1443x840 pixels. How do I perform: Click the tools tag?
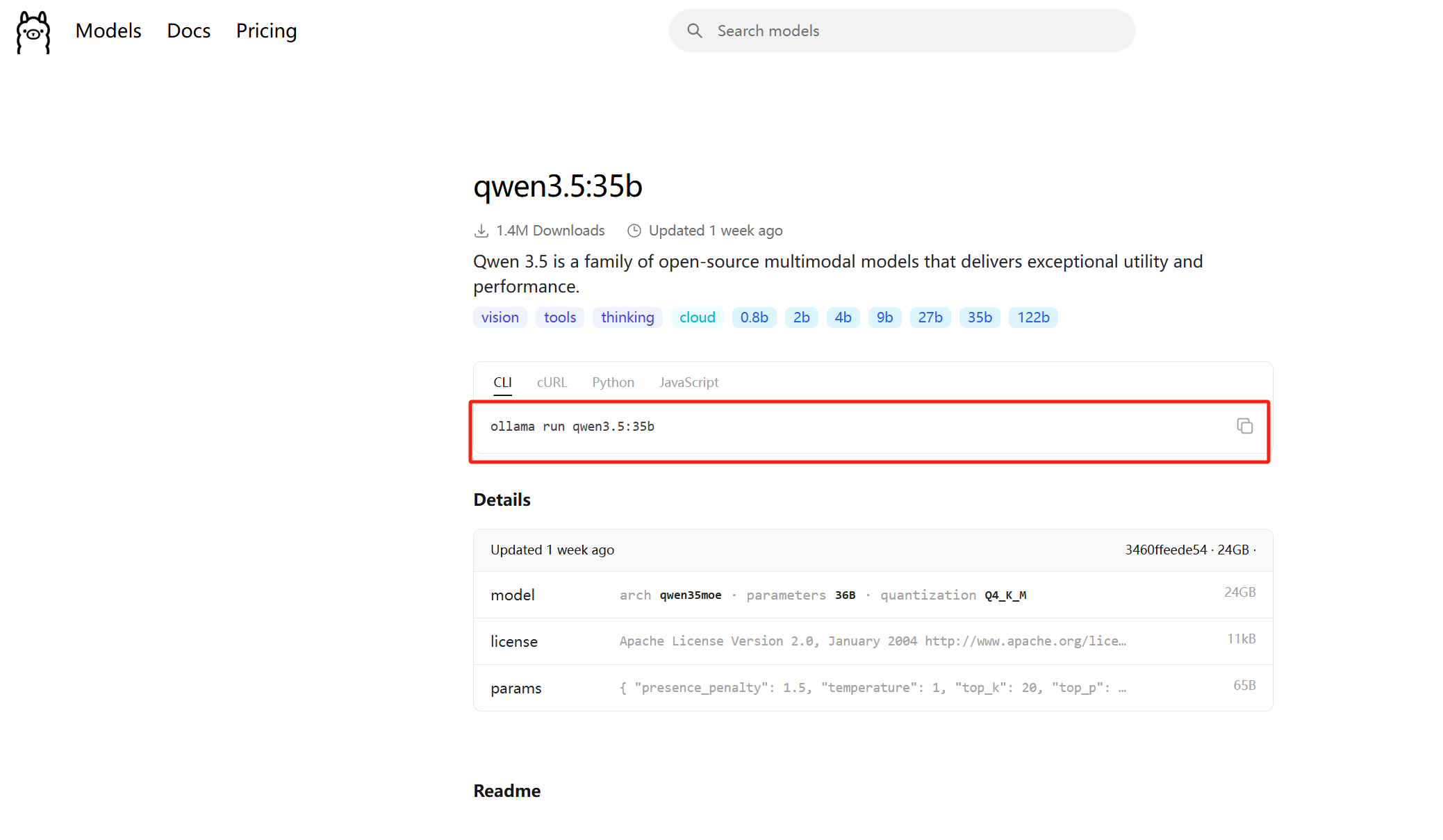(x=559, y=318)
